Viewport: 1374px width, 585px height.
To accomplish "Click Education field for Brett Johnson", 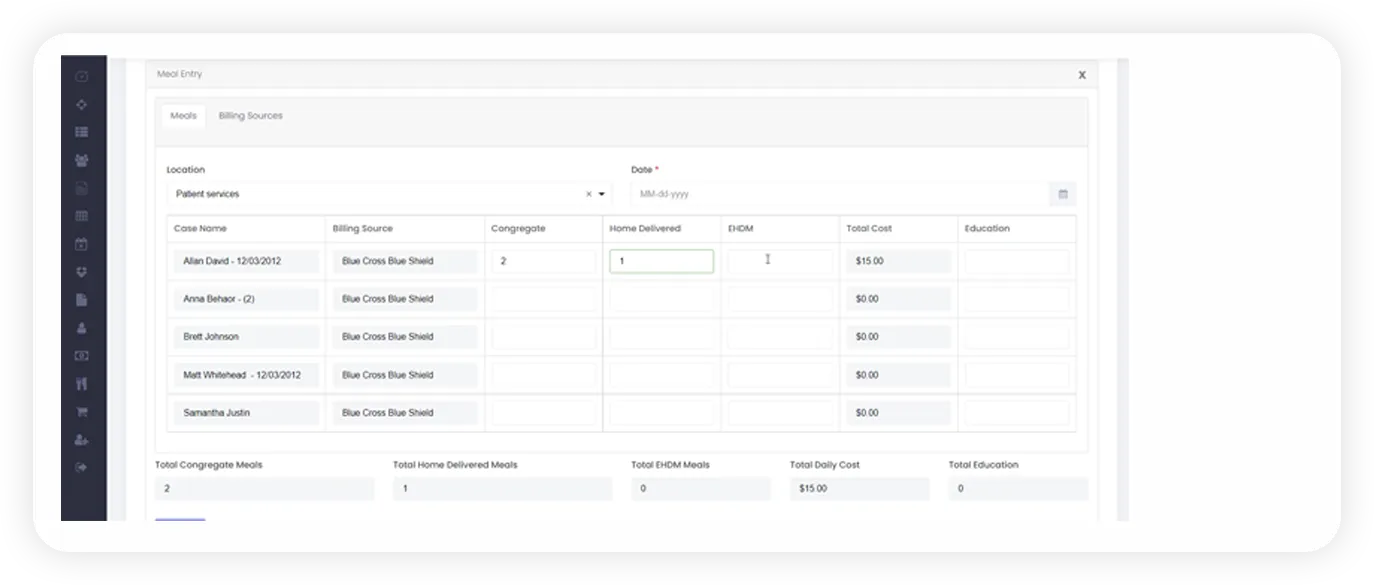I will point(1016,337).
